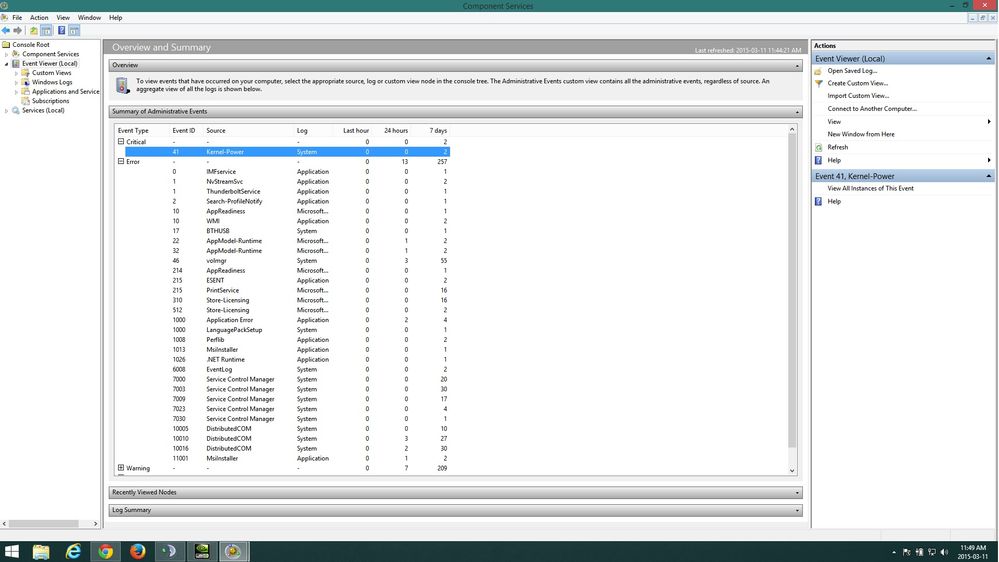Open the Window menu
Viewport: 999px width, 562px height.
(x=89, y=18)
